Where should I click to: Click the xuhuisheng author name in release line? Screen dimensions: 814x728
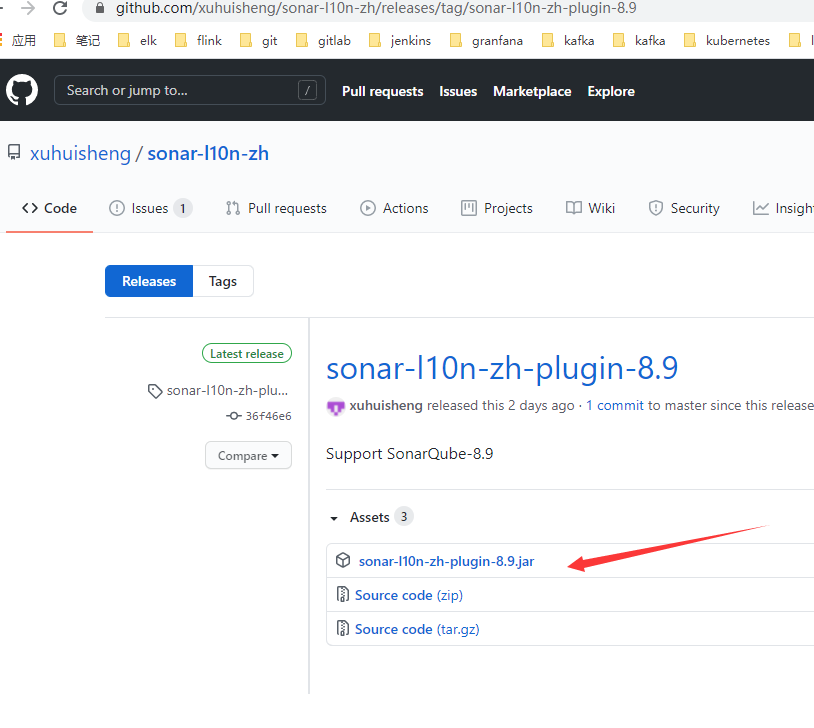tap(386, 406)
